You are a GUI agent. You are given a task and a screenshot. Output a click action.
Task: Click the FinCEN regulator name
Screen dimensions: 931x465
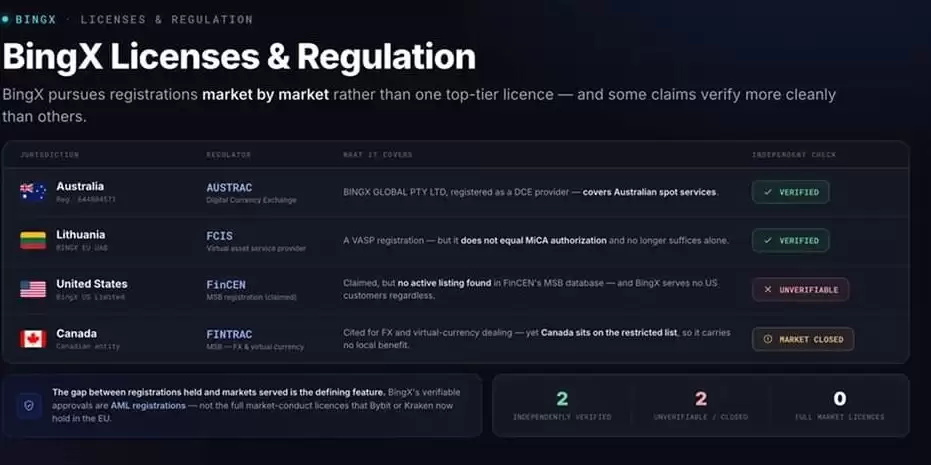coord(226,285)
